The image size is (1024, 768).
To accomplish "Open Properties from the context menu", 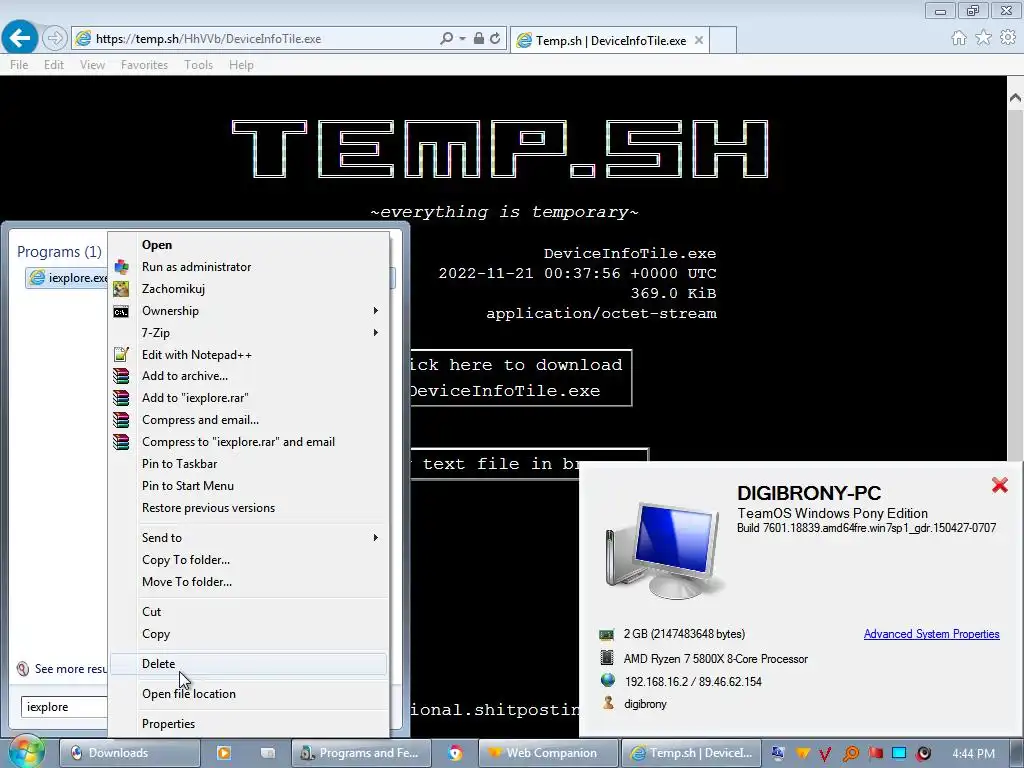I will [249, 724].
